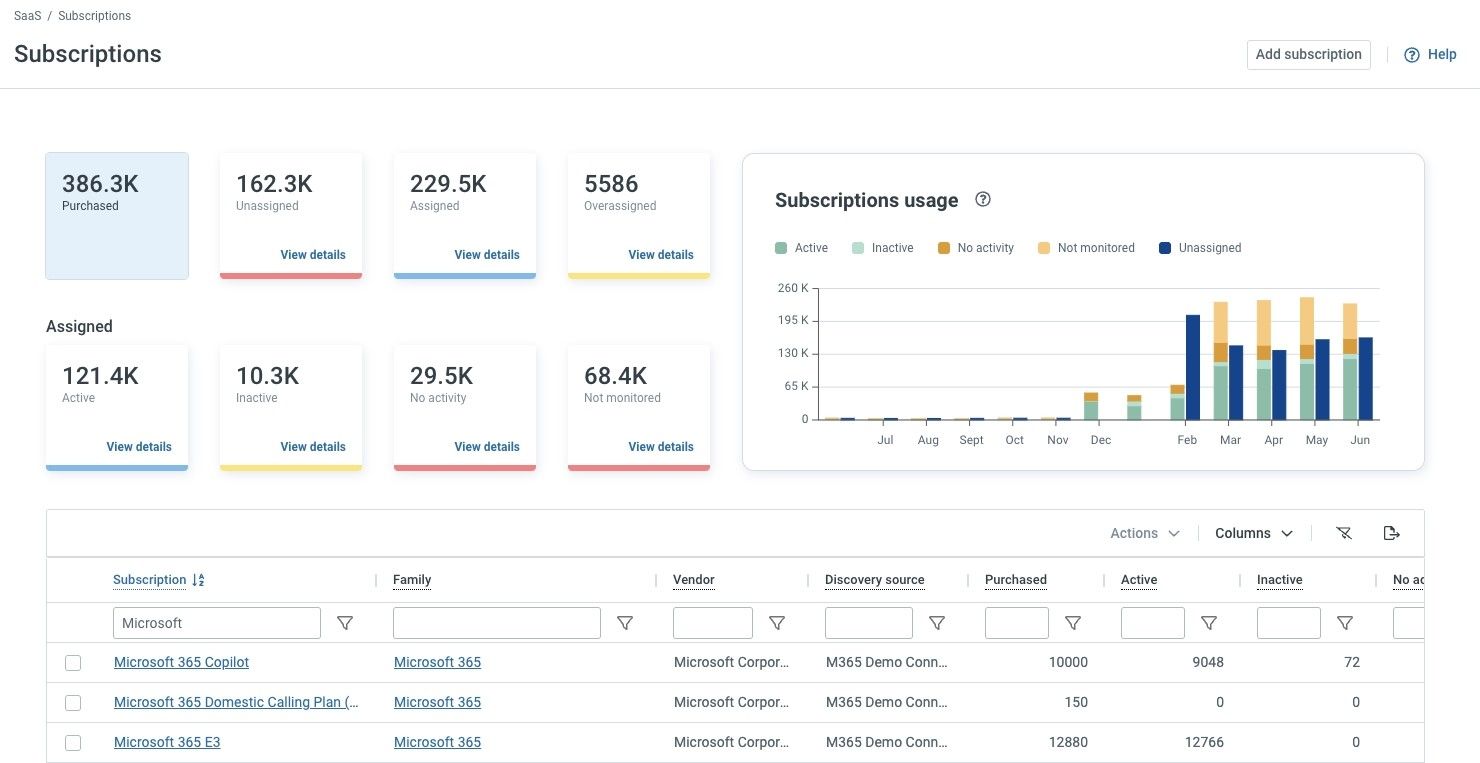Viewport: 1480px width, 763px height.
Task: Select the Purchased summary card
Action: pos(117,216)
